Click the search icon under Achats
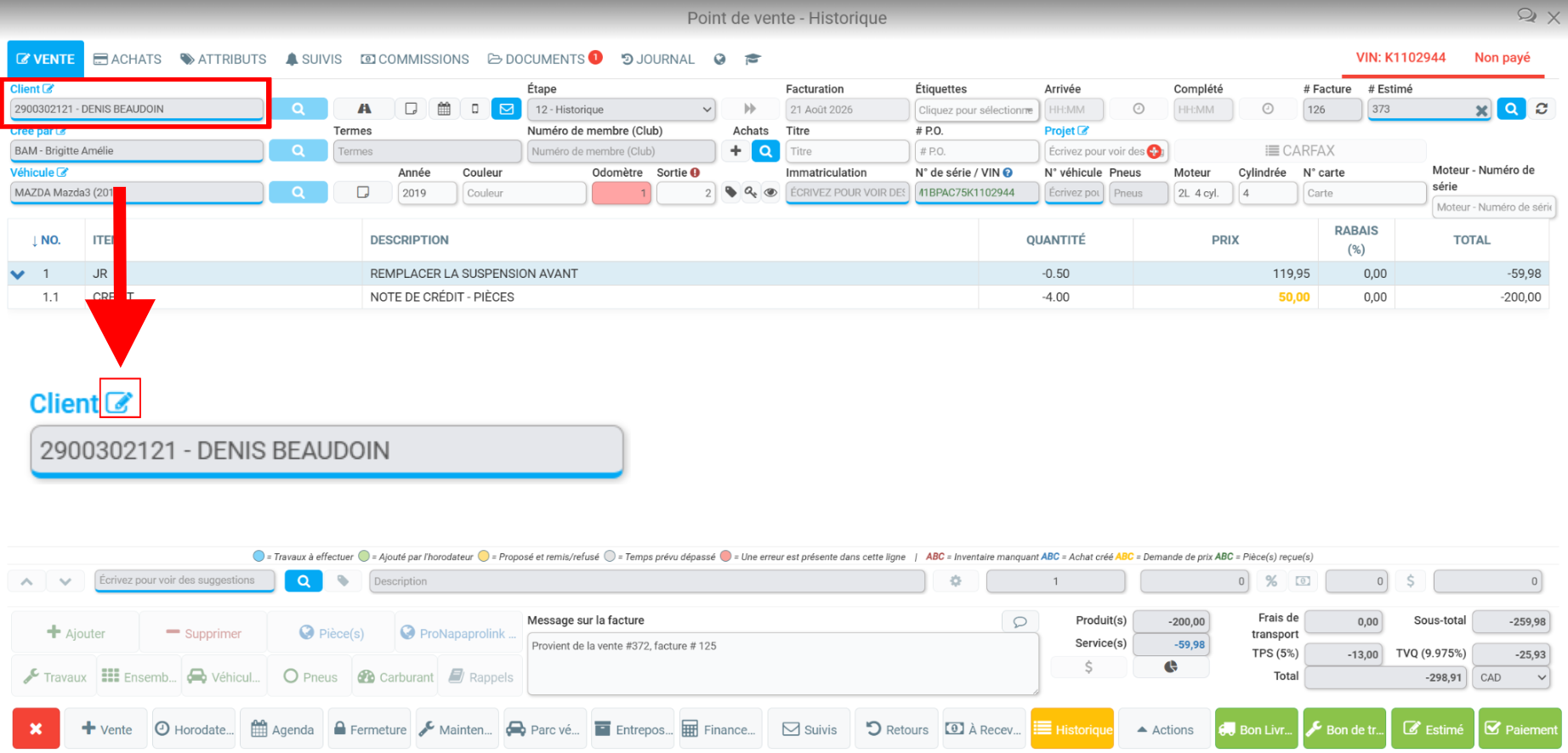The image size is (1568, 753). point(765,150)
